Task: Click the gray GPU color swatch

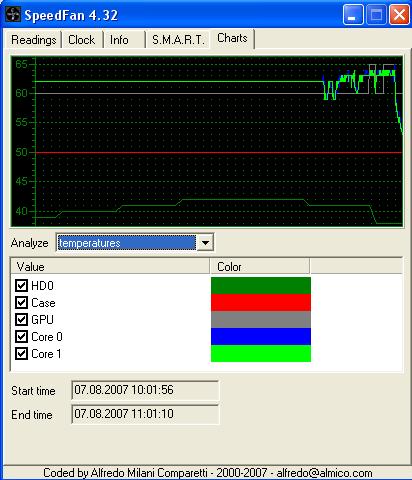Action: click(261, 320)
